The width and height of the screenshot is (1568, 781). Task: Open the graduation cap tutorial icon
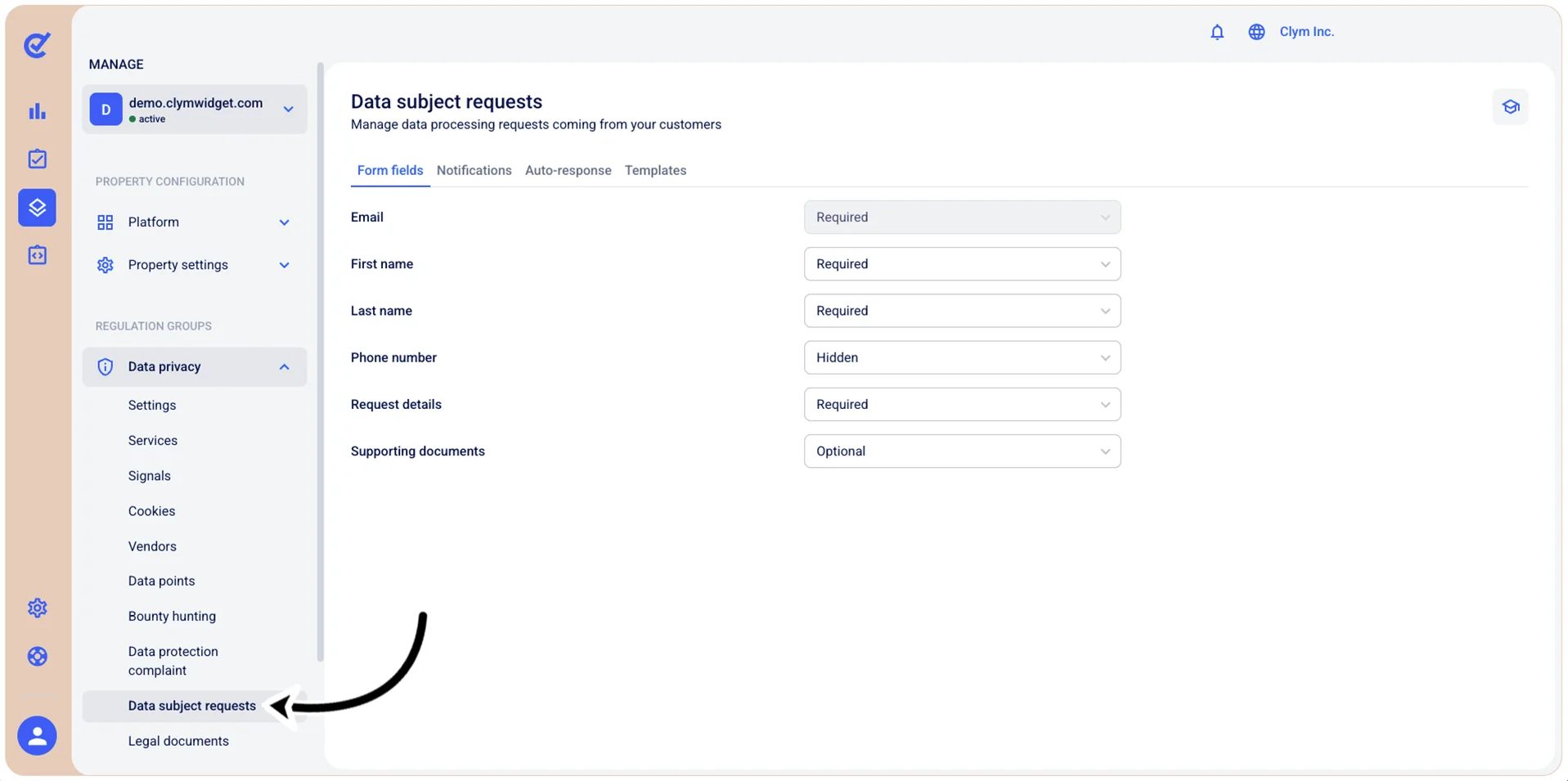pyautogui.click(x=1511, y=107)
